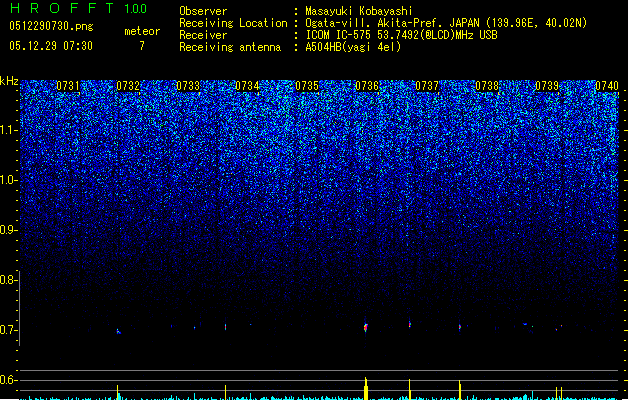Select the filename 0512290730.png text

[x=51, y=26]
